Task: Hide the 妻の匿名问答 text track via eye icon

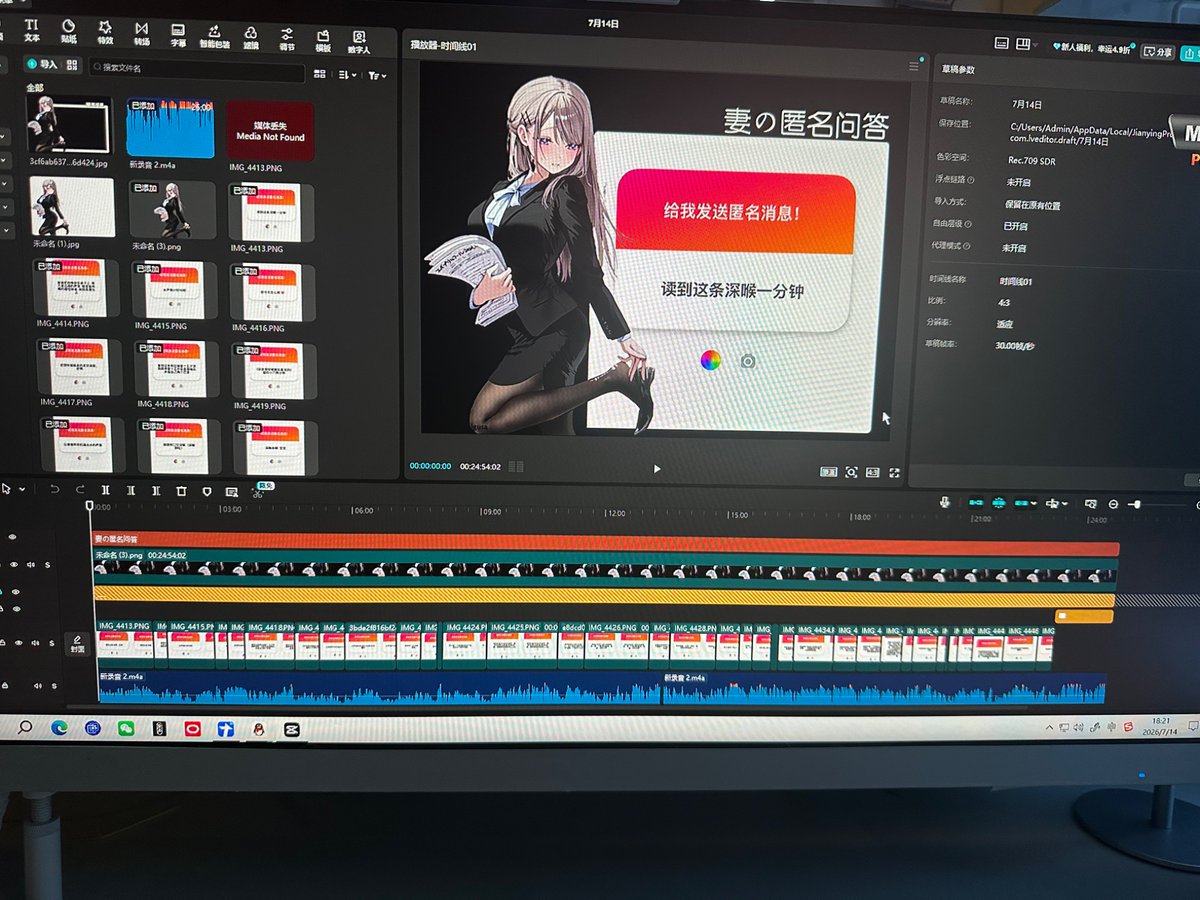Action: [13, 538]
